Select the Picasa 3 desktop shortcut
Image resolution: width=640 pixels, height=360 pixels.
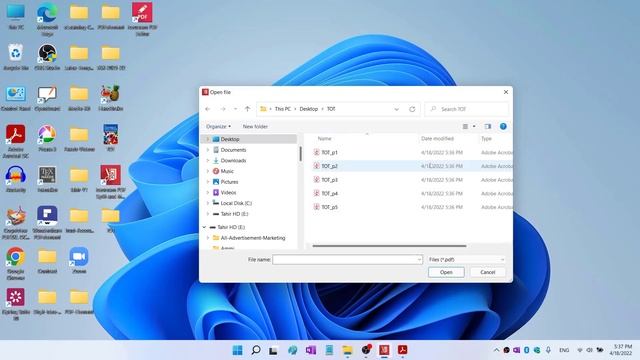pos(47,138)
